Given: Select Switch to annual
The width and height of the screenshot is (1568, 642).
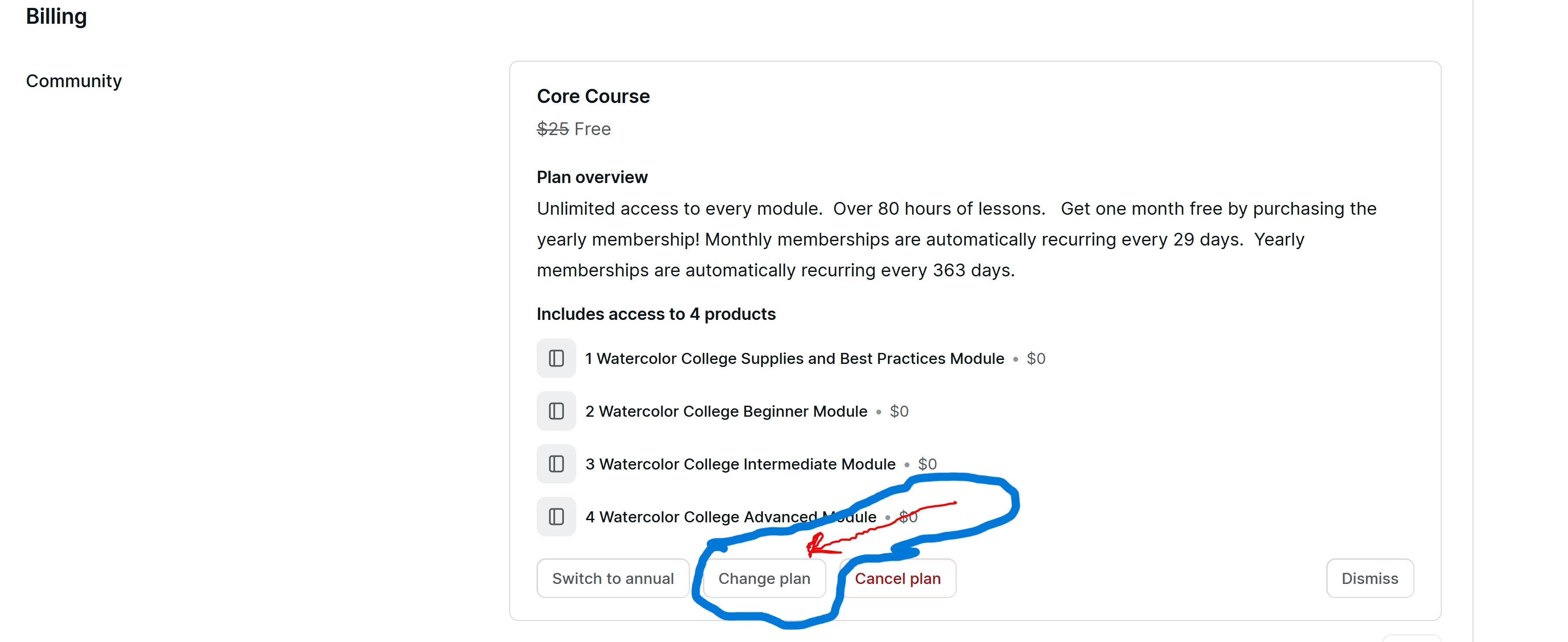Looking at the screenshot, I should tap(612, 578).
